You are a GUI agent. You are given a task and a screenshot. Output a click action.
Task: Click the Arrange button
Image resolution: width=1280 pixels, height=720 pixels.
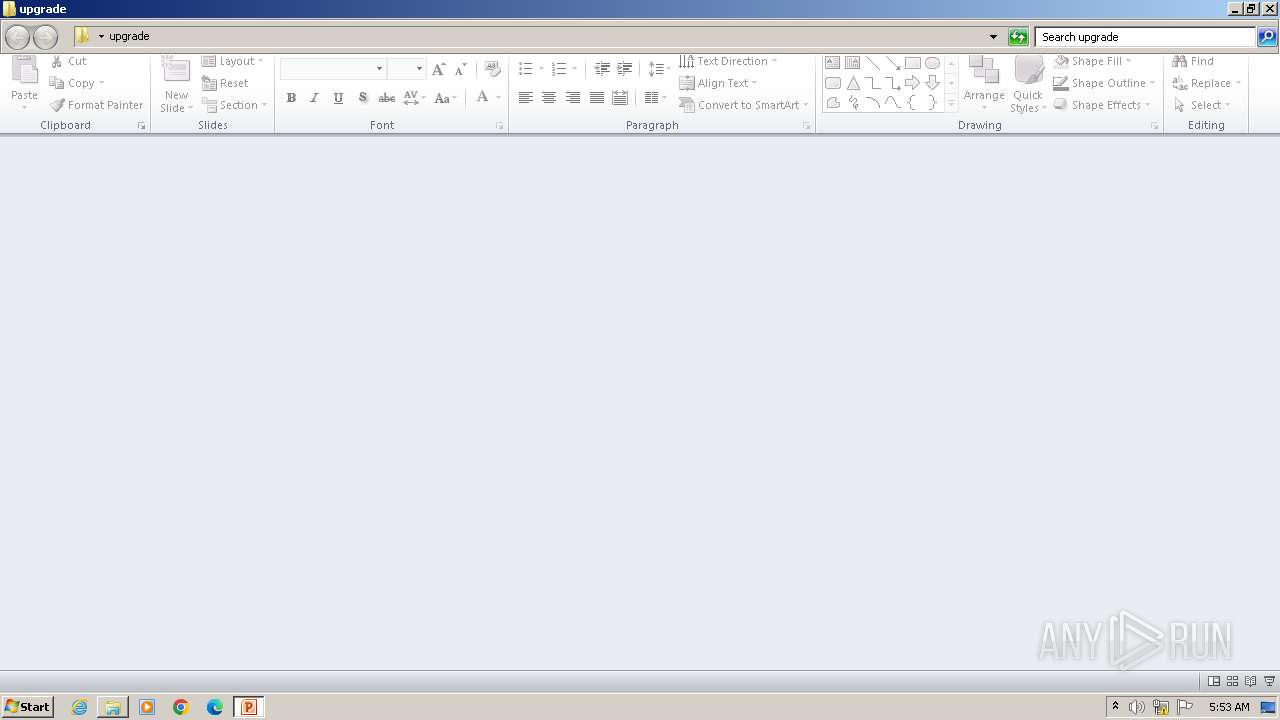pos(984,84)
